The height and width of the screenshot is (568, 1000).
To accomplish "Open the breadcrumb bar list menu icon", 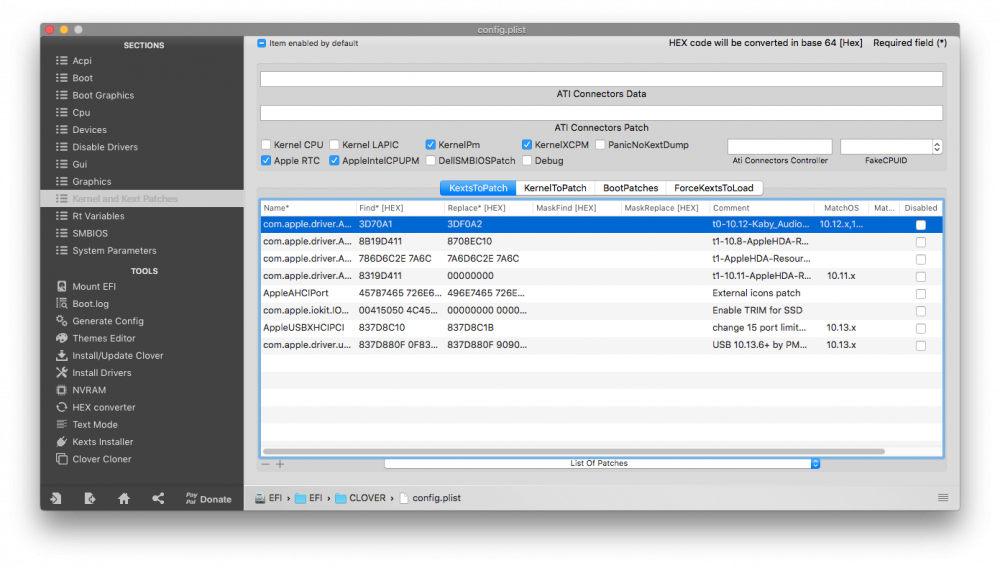I will coord(943,498).
